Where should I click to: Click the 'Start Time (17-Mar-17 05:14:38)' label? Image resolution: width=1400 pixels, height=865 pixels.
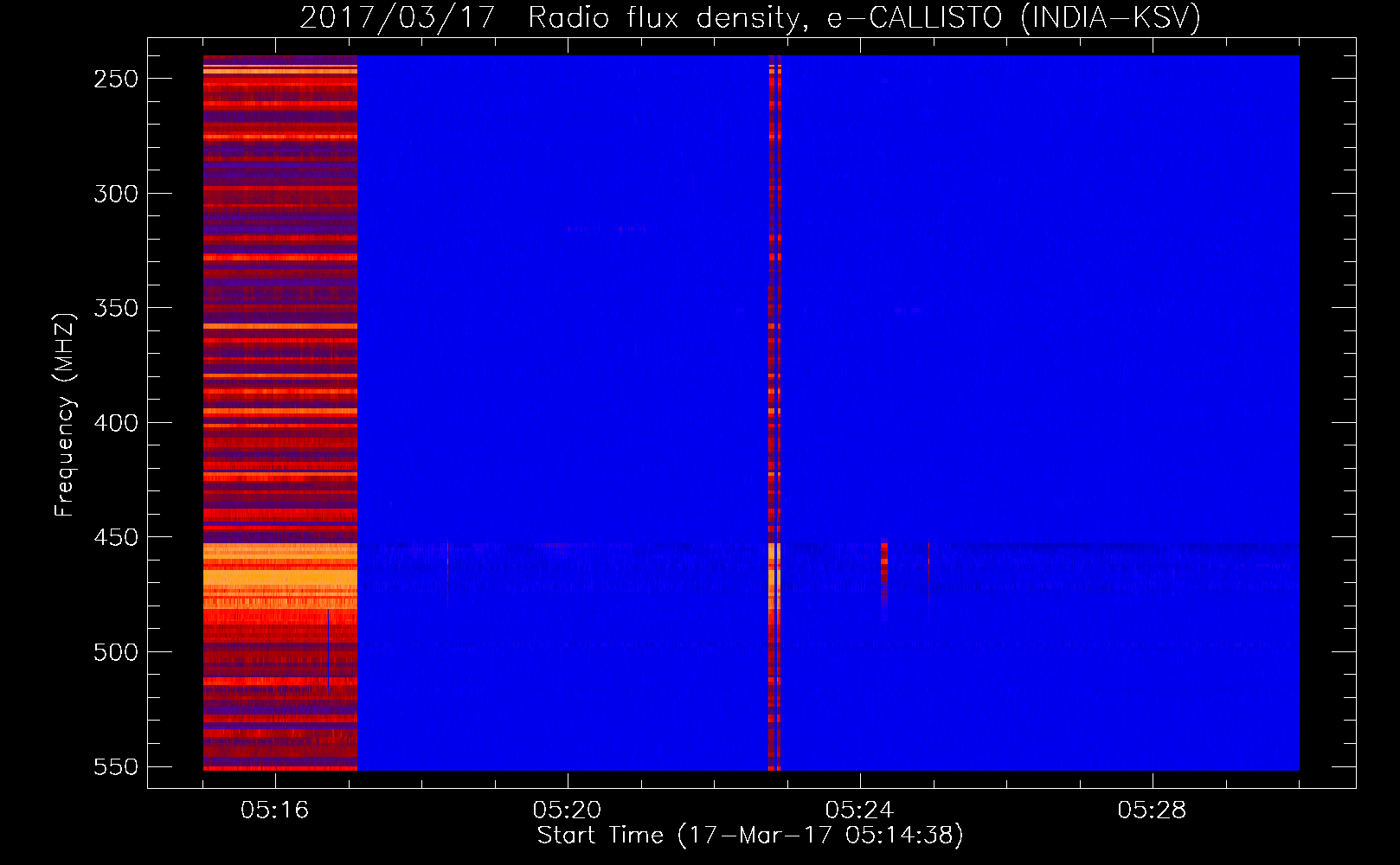750,836
